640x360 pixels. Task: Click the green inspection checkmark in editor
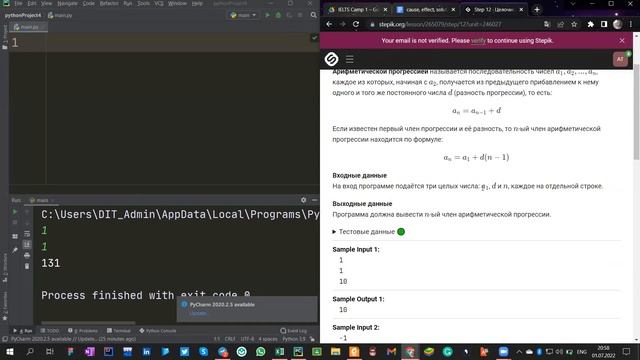pos(314,38)
